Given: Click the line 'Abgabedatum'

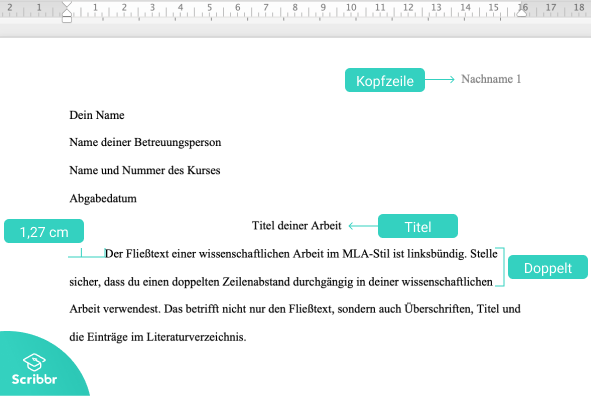Looking at the screenshot, I should pyautogui.click(x=103, y=199).
